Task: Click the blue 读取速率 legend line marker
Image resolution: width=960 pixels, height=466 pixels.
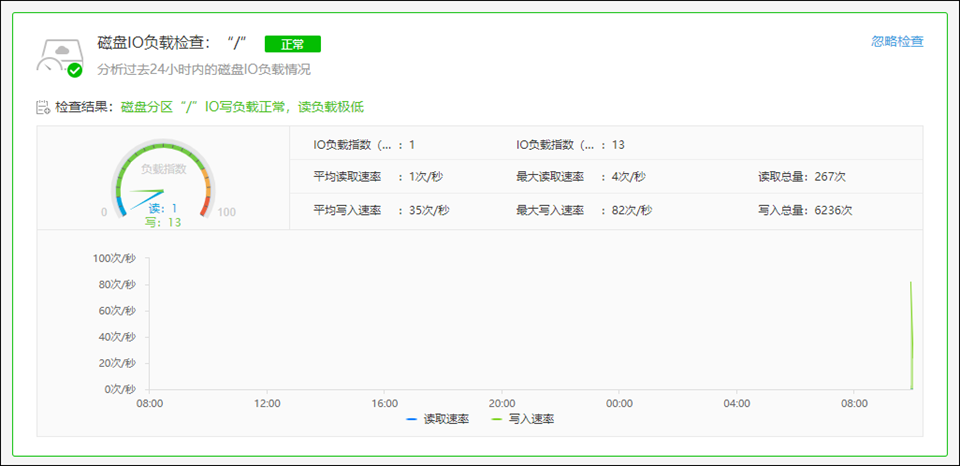Action: pyautogui.click(x=413, y=419)
